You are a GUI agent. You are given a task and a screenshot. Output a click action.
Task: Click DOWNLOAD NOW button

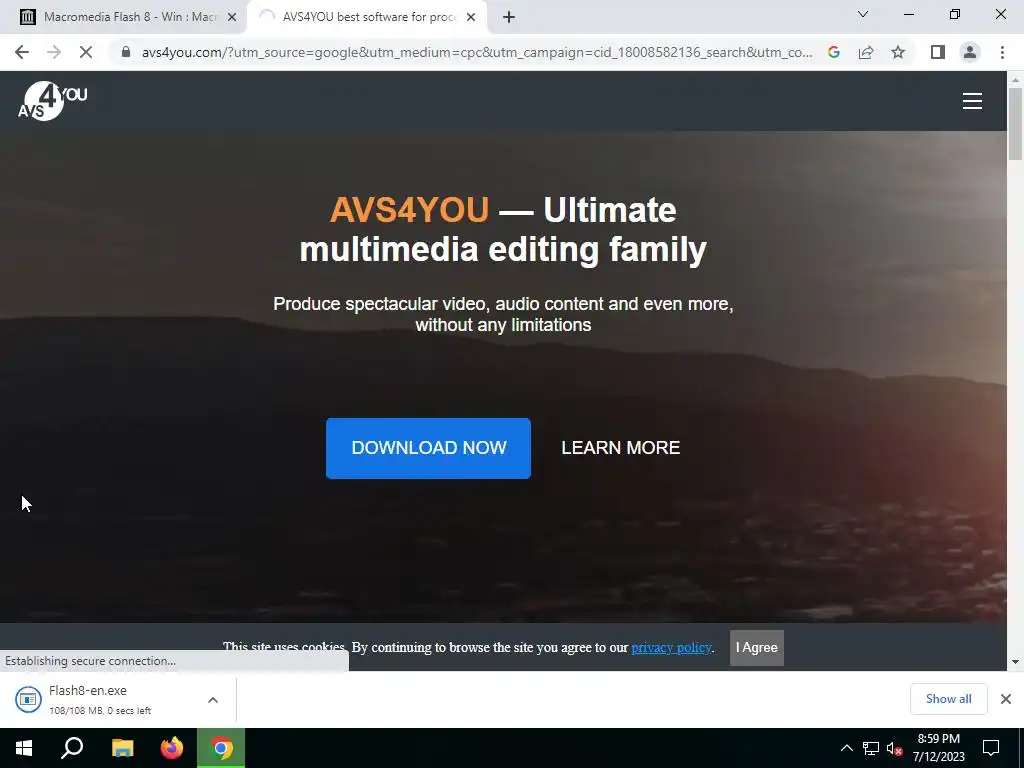point(428,448)
